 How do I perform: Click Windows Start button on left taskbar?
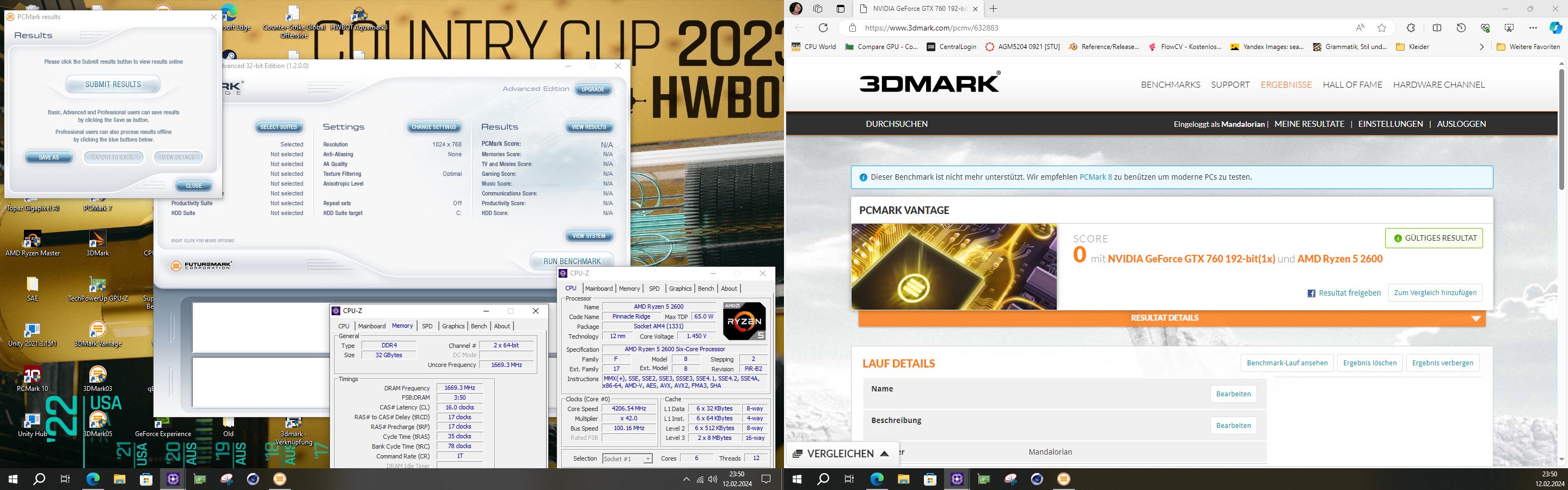(13, 479)
